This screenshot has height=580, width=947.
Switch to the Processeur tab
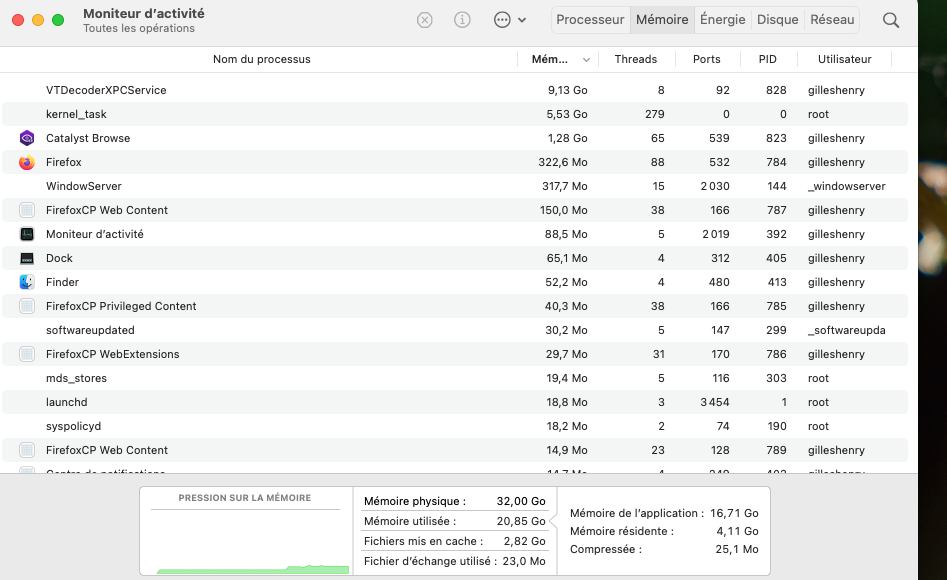click(x=590, y=20)
